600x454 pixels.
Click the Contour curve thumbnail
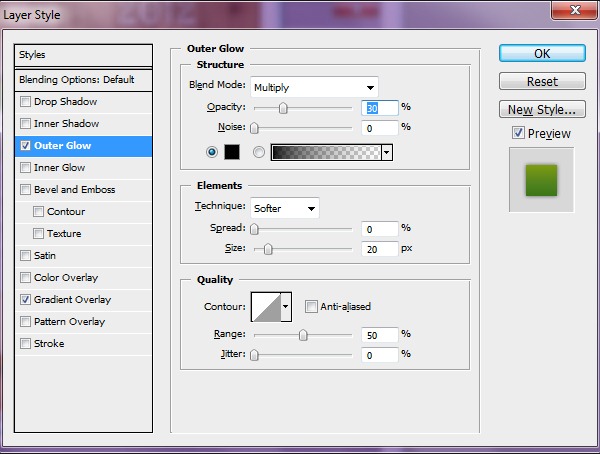(x=266, y=307)
